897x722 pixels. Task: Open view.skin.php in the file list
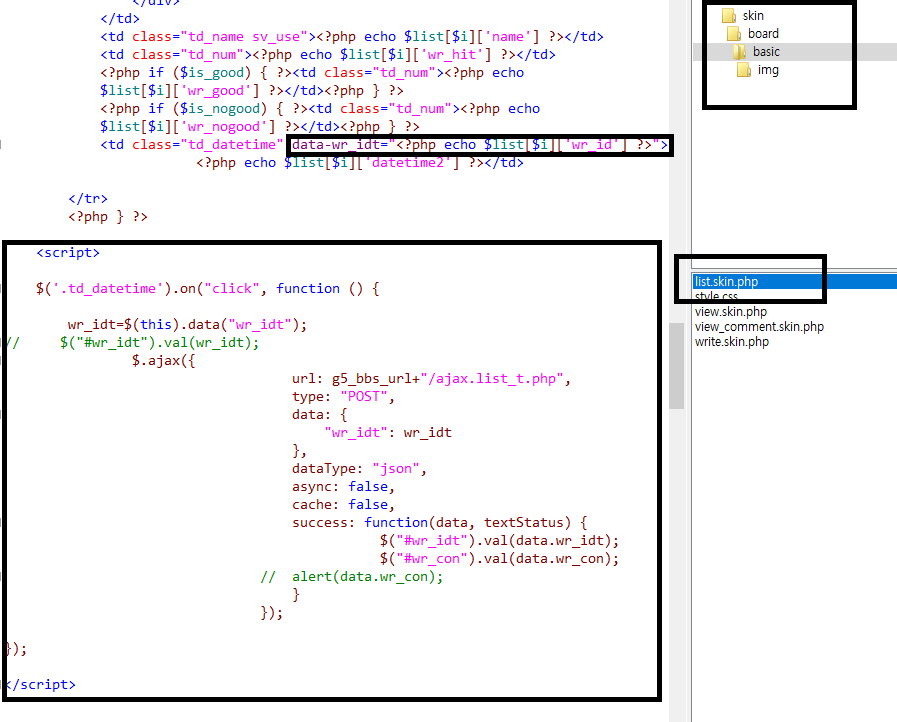point(730,312)
